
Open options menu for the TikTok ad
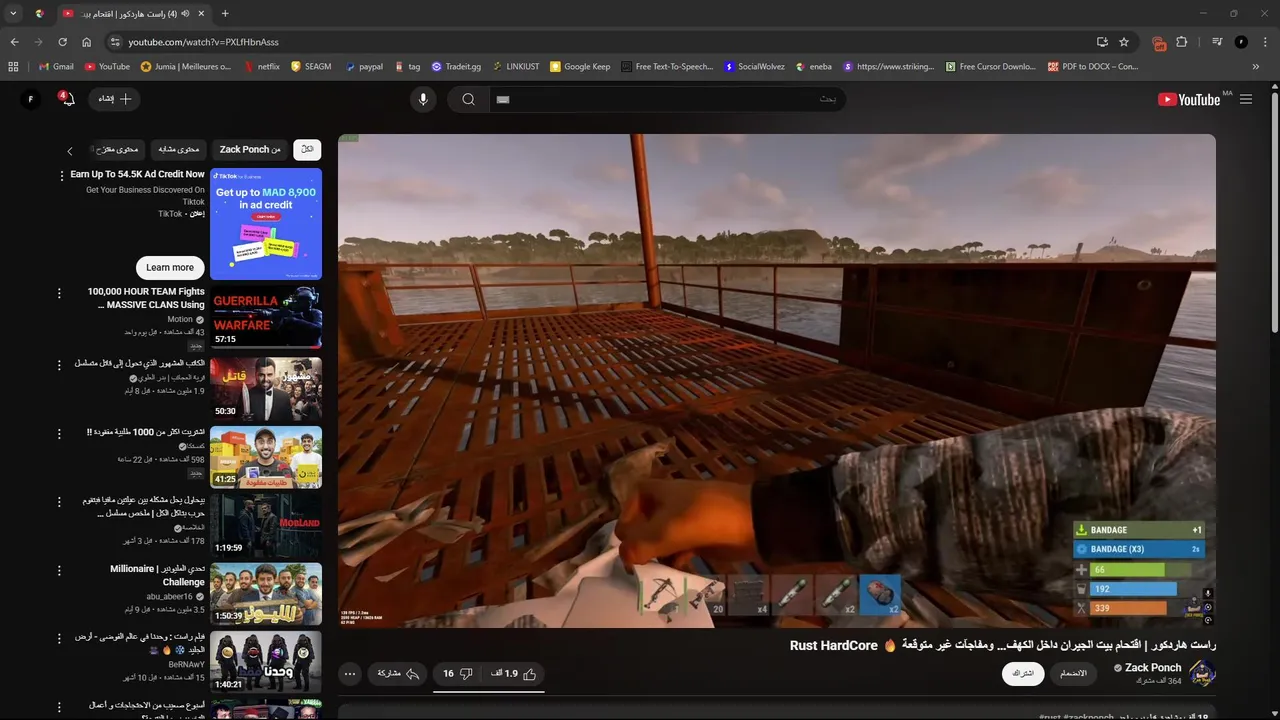[x=61, y=175]
